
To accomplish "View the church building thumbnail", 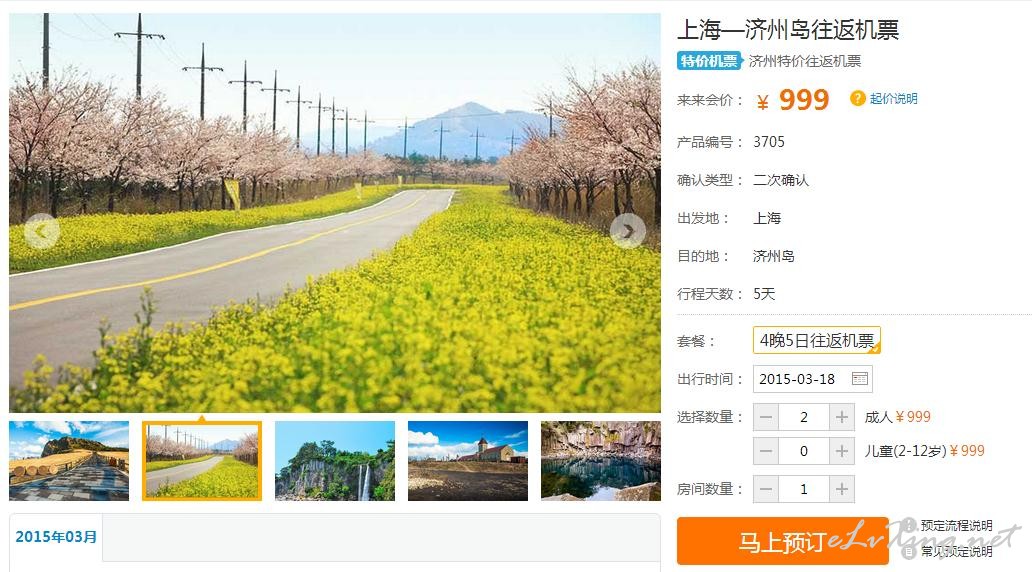I will tap(468, 461).
